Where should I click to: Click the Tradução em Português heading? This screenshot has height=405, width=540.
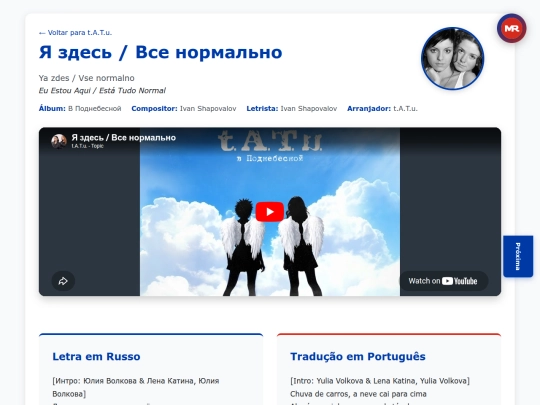tap(358, 356)
